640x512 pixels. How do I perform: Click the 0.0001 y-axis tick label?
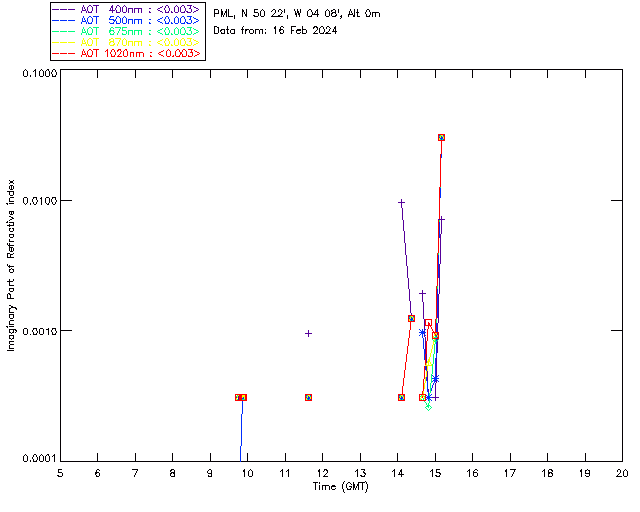click(39, 459)
